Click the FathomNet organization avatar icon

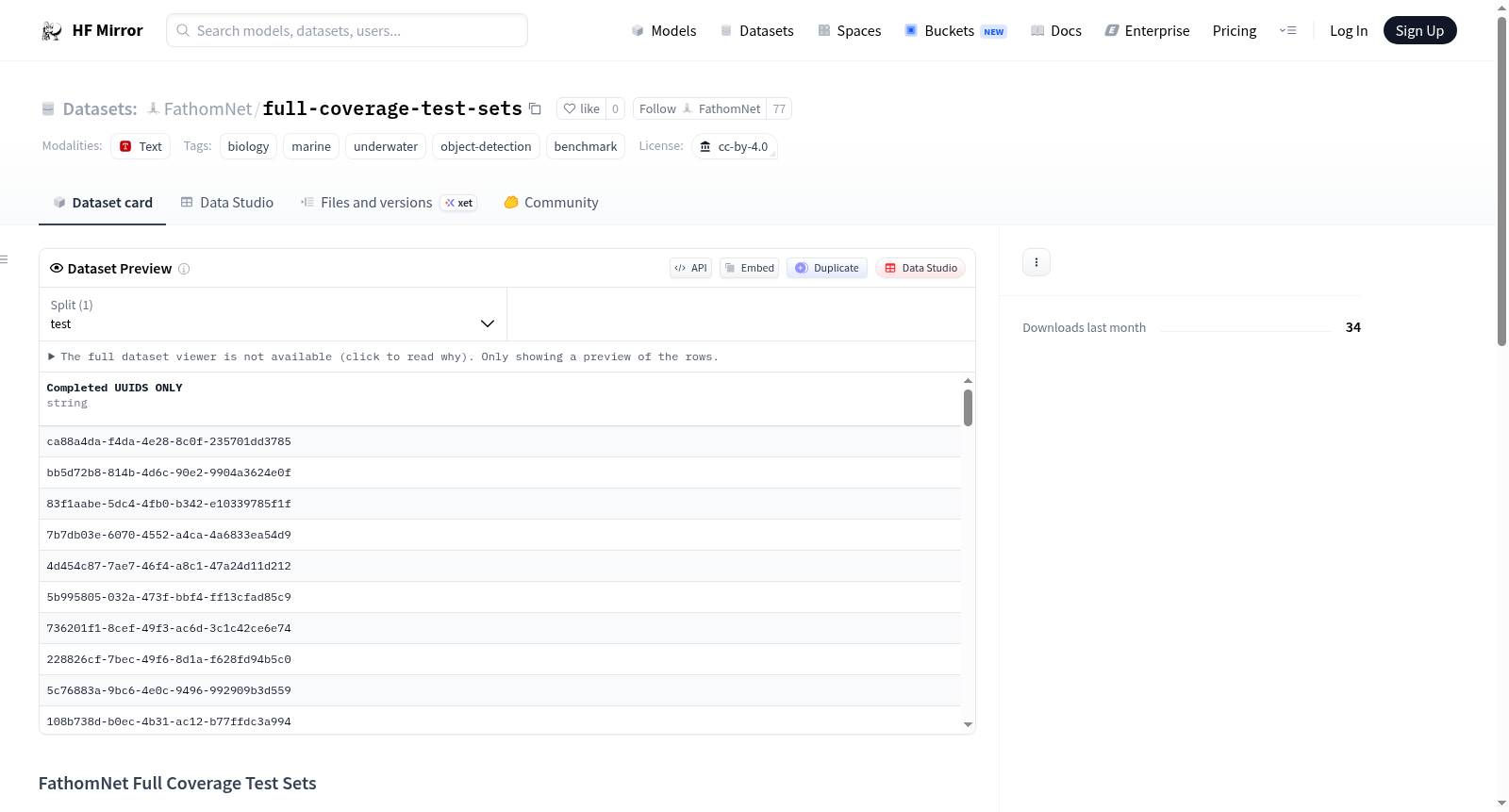[x=153, y=108]
